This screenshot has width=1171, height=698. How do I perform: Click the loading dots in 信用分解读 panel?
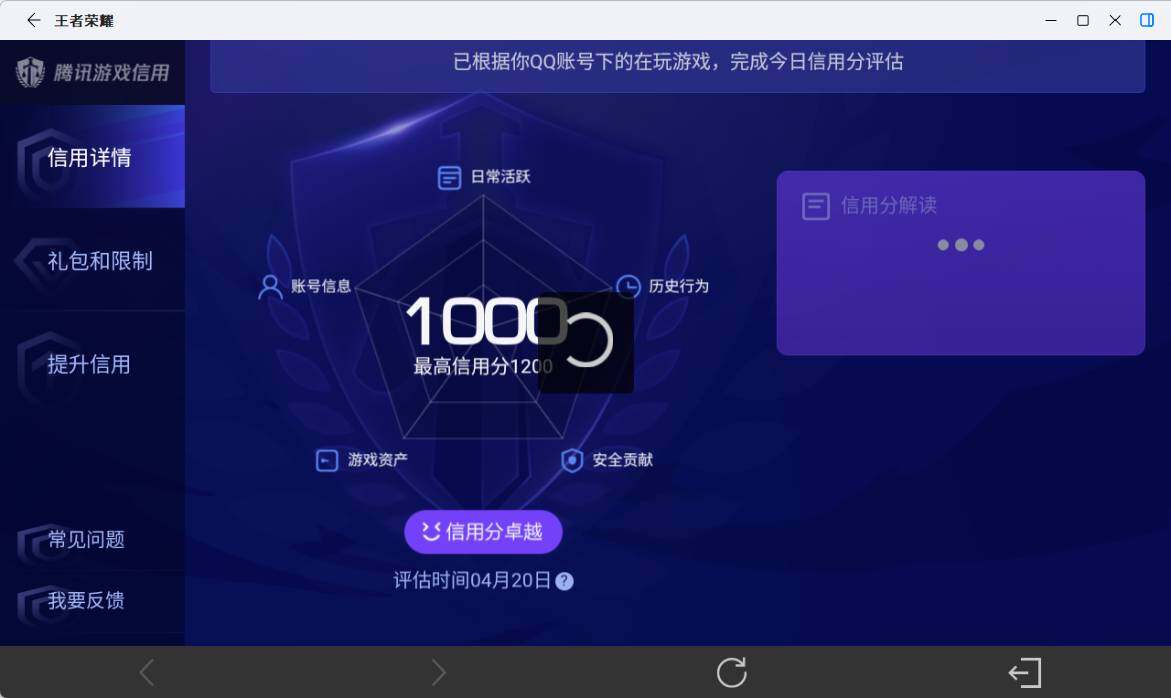point(961,244)
